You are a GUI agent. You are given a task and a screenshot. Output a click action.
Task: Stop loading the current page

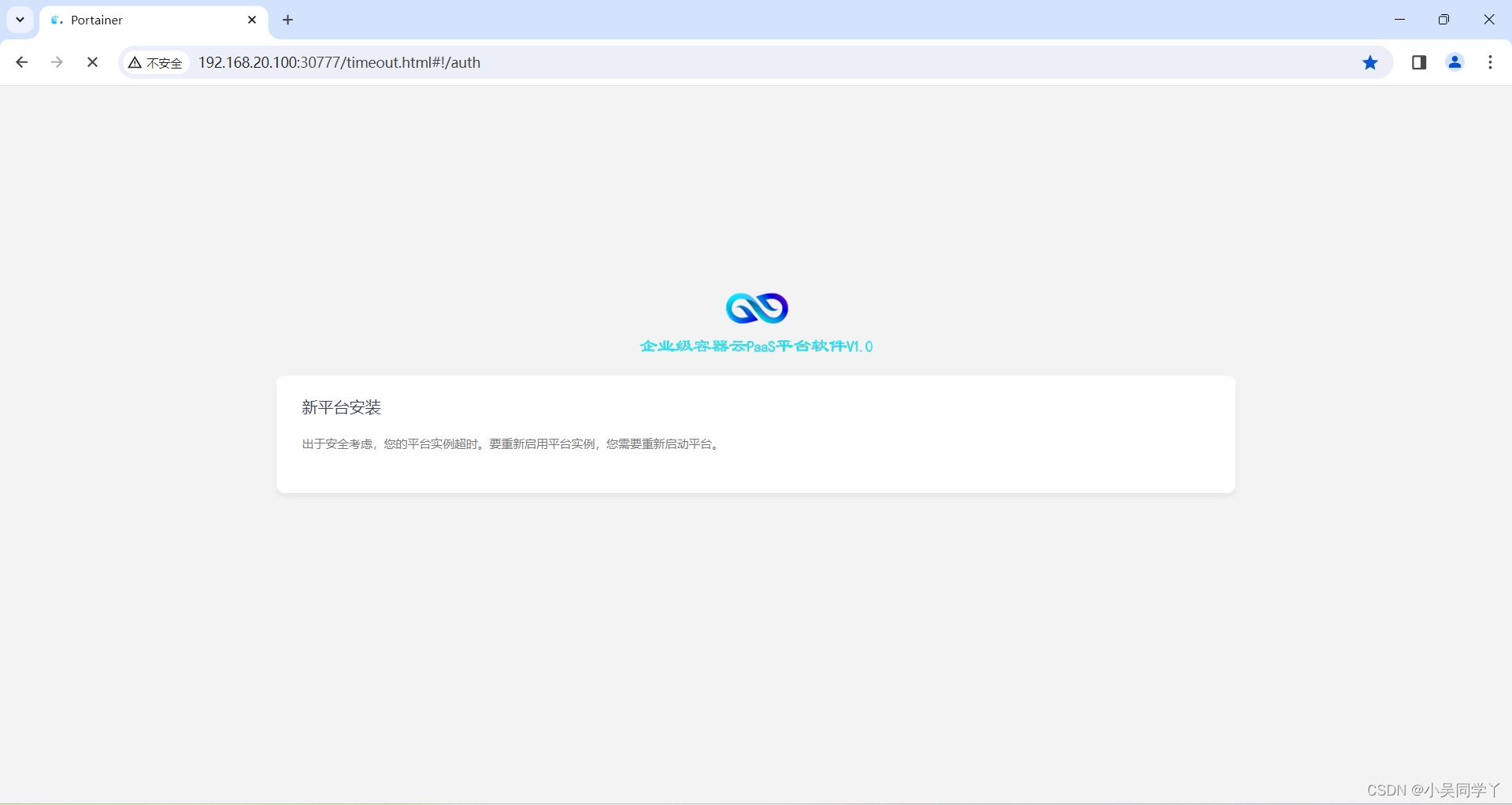(92, 62)
